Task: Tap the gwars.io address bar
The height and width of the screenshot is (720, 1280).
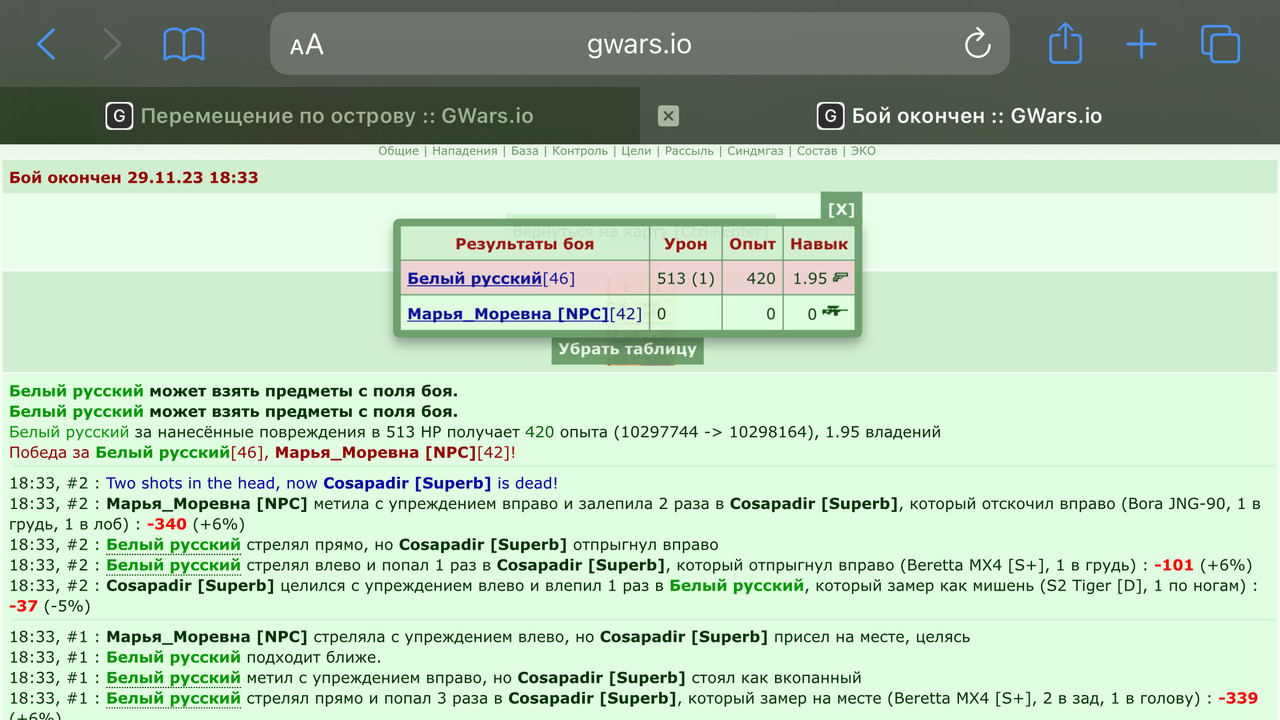Action: pos(640,44)
